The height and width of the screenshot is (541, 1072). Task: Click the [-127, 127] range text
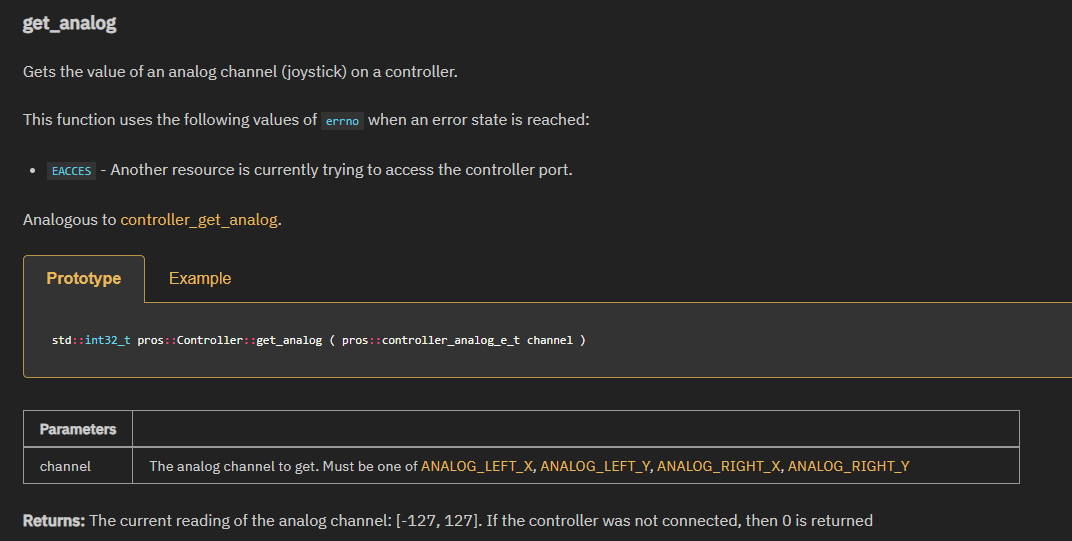438,521
